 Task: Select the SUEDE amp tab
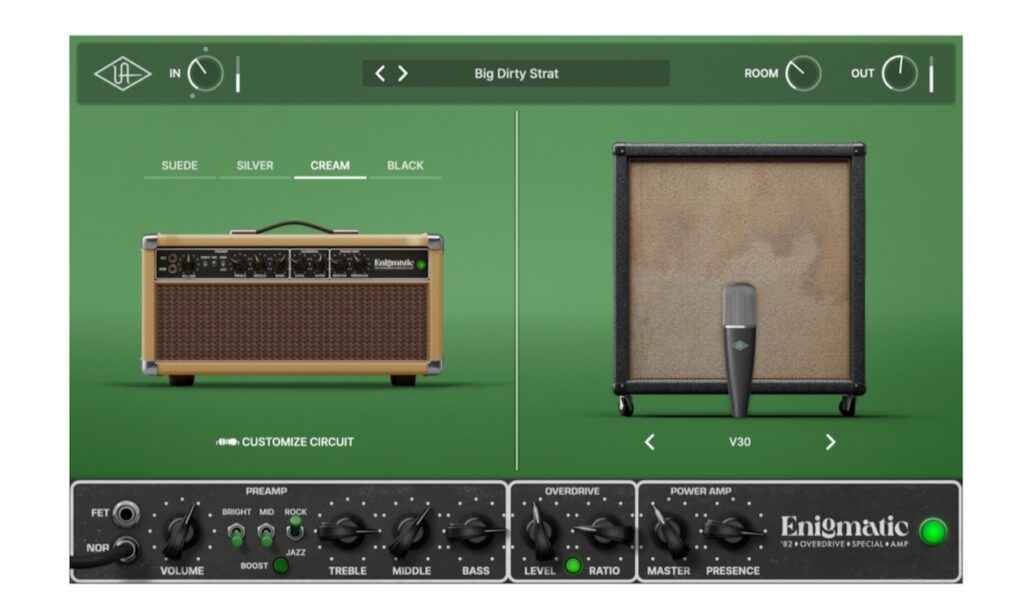180,166
